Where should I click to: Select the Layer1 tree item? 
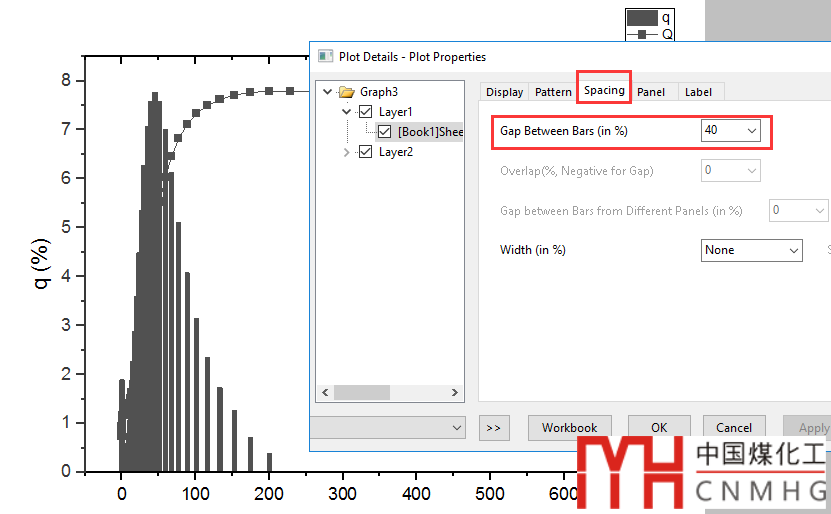pyautogui.click(x=395, y=112)
